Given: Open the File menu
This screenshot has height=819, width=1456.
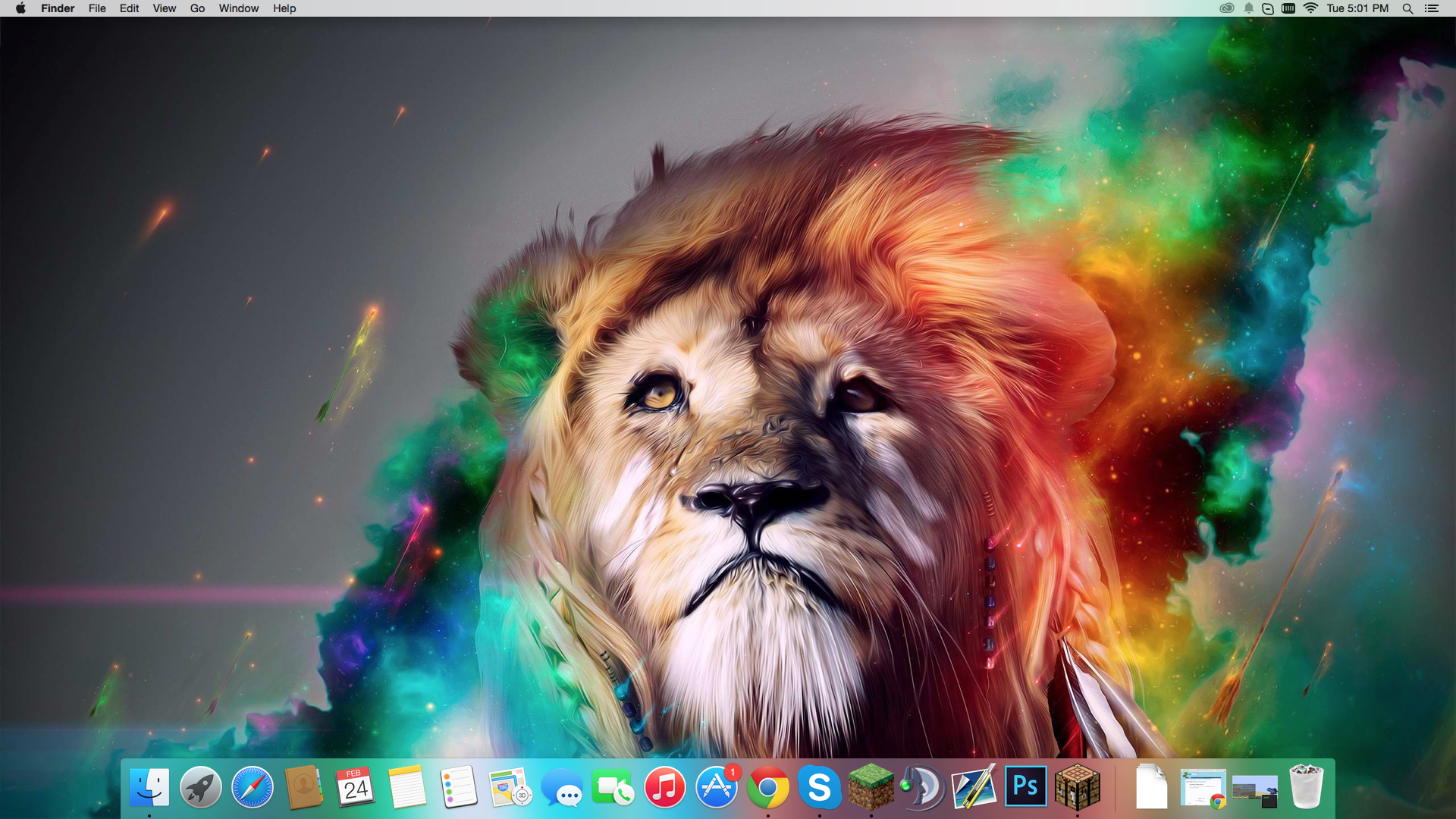Looking at the screenshot, I should pyautogui.click(x=97, y=8).
